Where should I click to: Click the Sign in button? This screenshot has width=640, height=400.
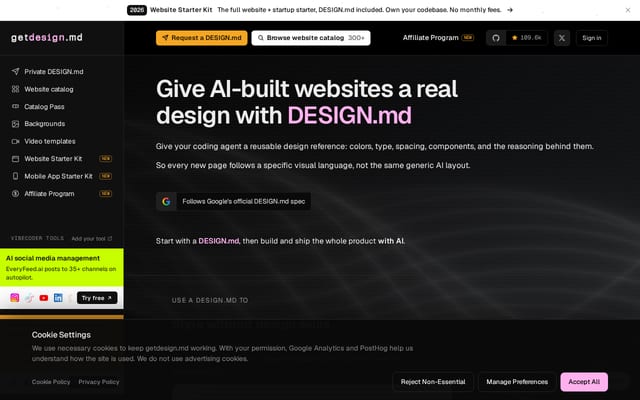click(x=591, y=38)
